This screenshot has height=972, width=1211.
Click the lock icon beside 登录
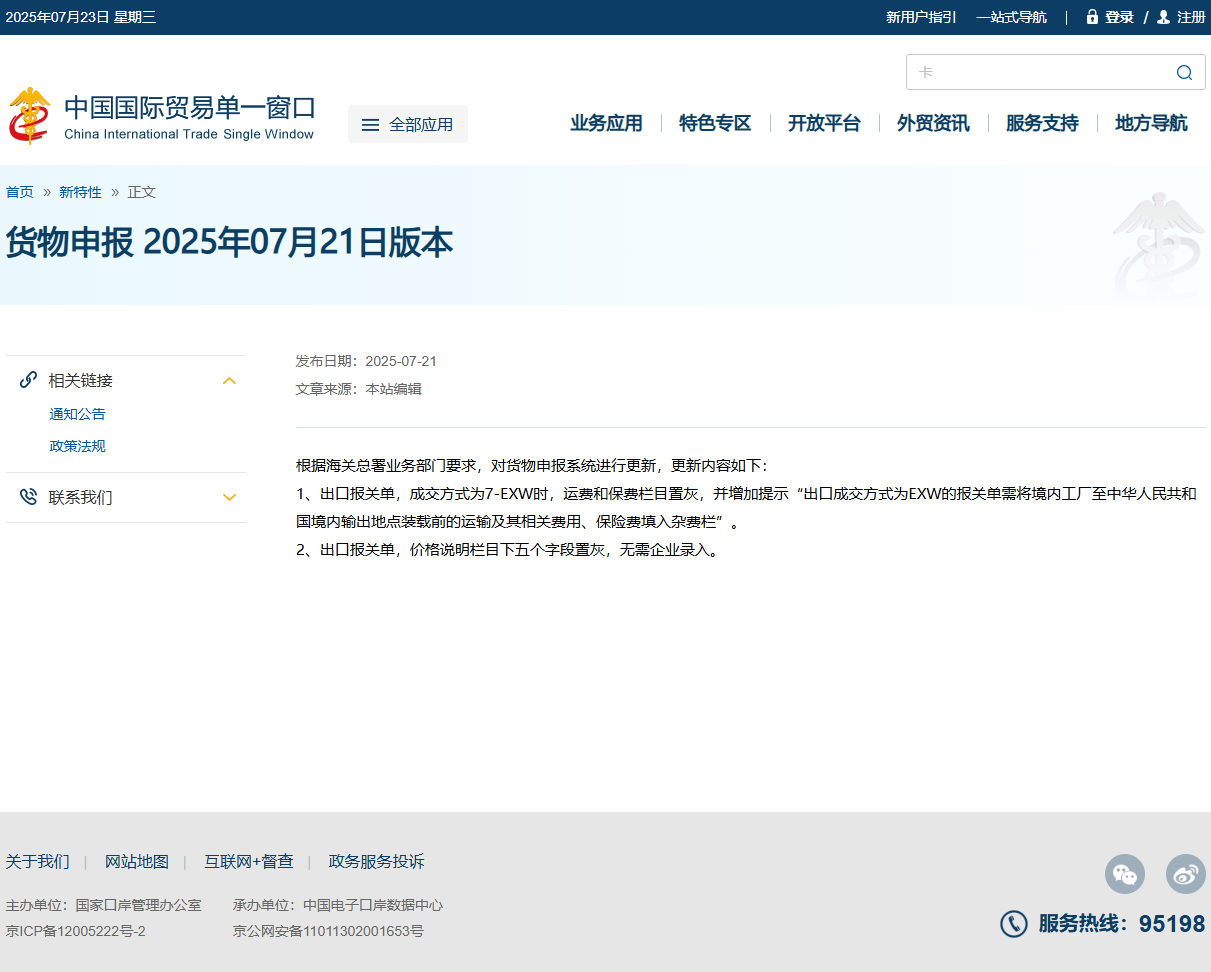[x=1091, y=16]
